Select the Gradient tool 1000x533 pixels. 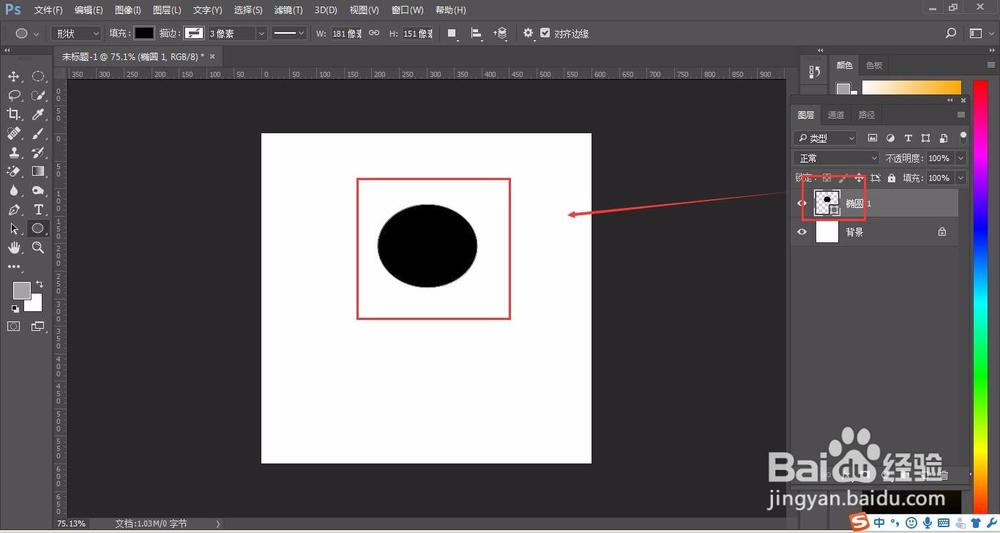(x=38, y=172)
